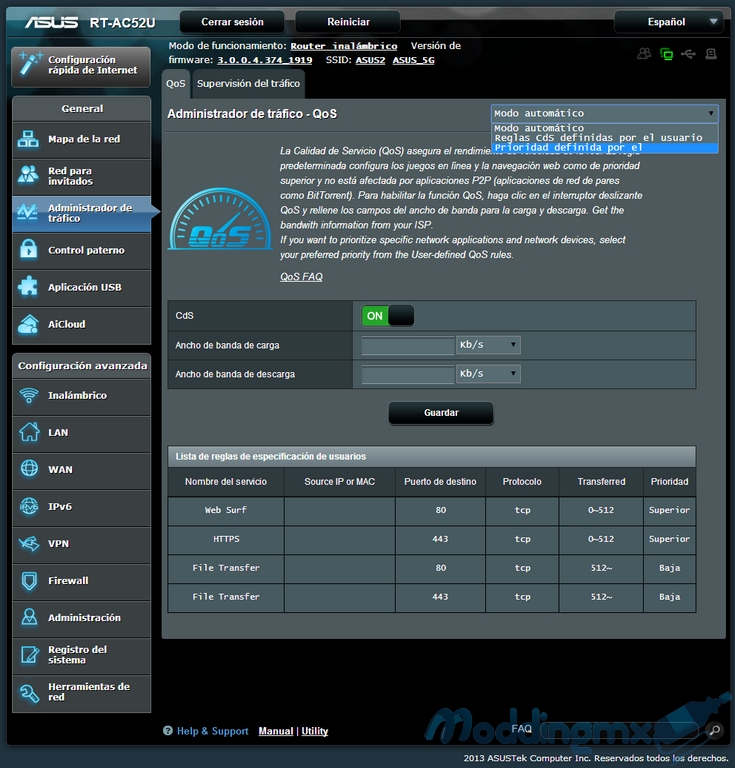Click the search magnifier in FAQ box

(715, 730)
